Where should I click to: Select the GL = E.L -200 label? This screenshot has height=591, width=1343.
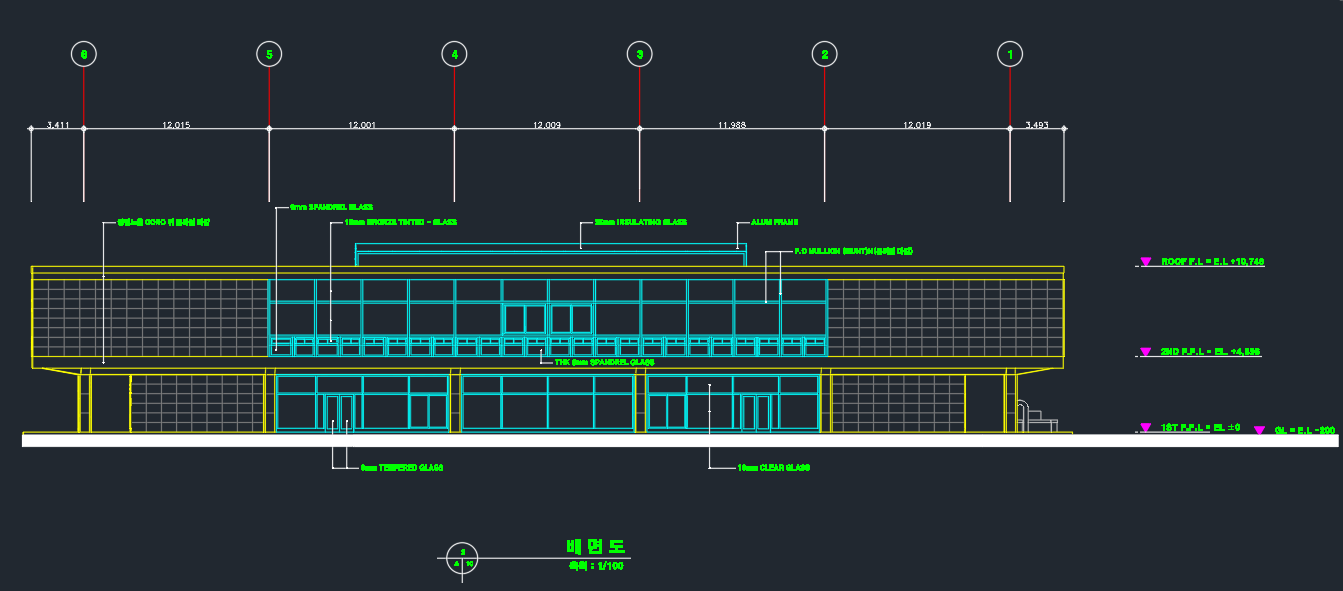[1305, 430]
